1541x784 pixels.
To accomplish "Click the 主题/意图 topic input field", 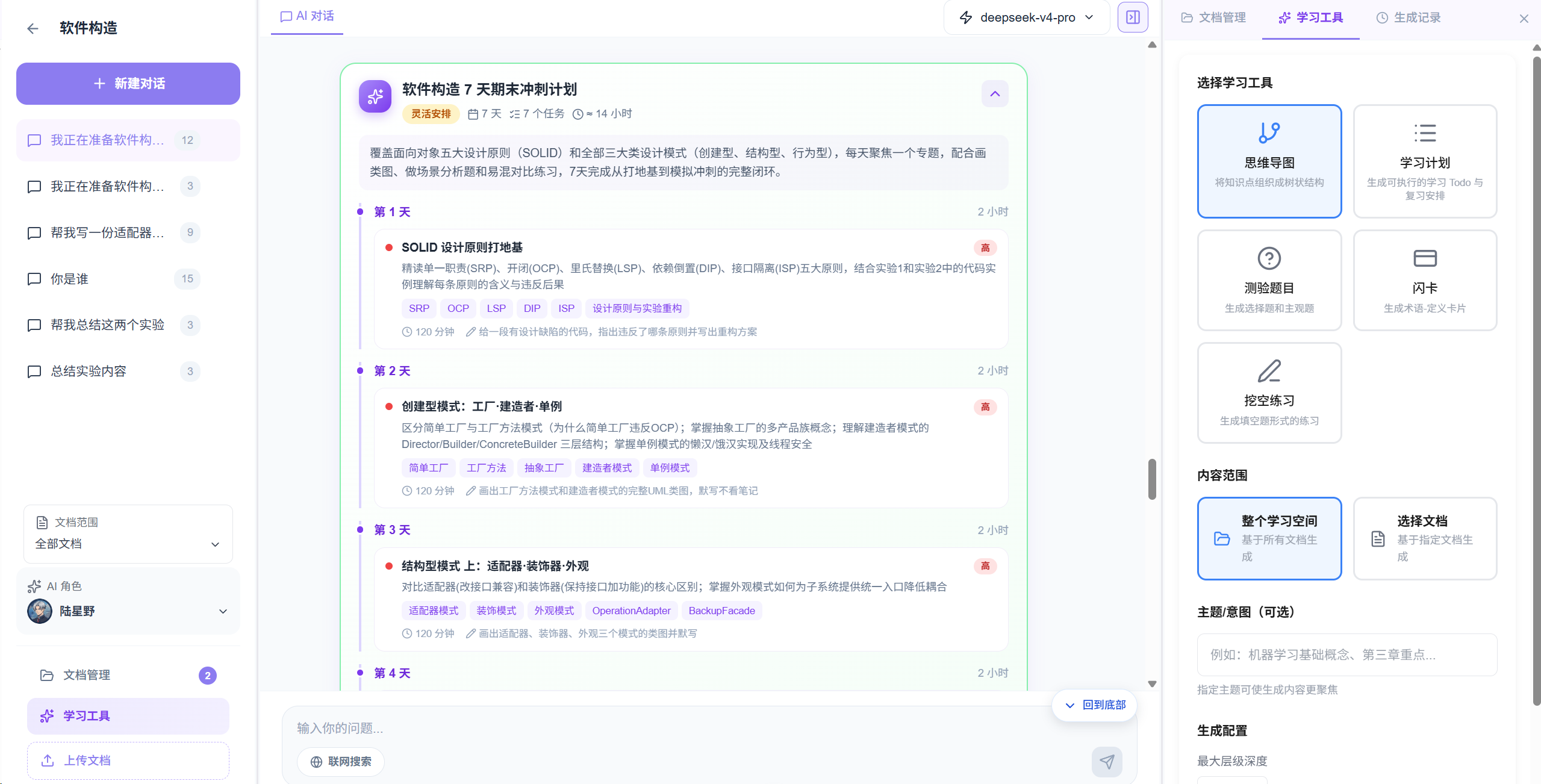I will (x=1347, y=655).
